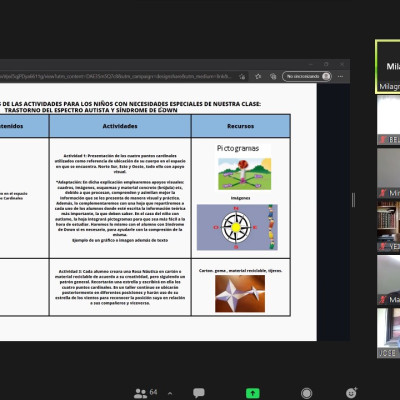Click the paper star image in Recursos
The width and height of the screenshot is (400, 400).
(240, 294)
